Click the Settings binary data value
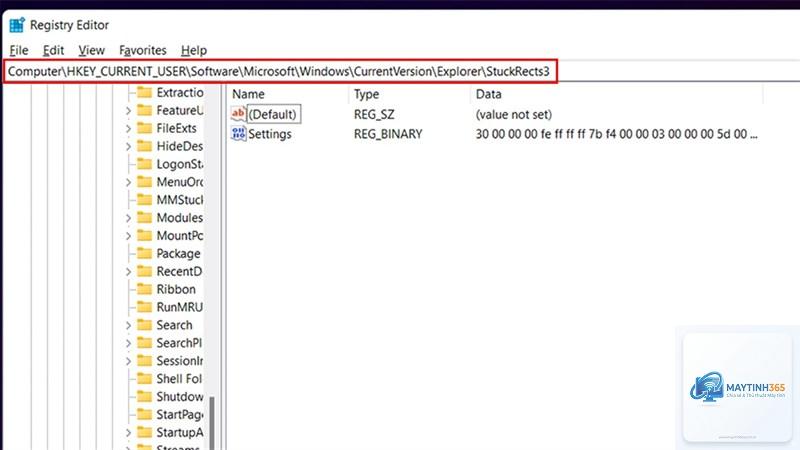800x450 pixels. [x=616, y=134]
